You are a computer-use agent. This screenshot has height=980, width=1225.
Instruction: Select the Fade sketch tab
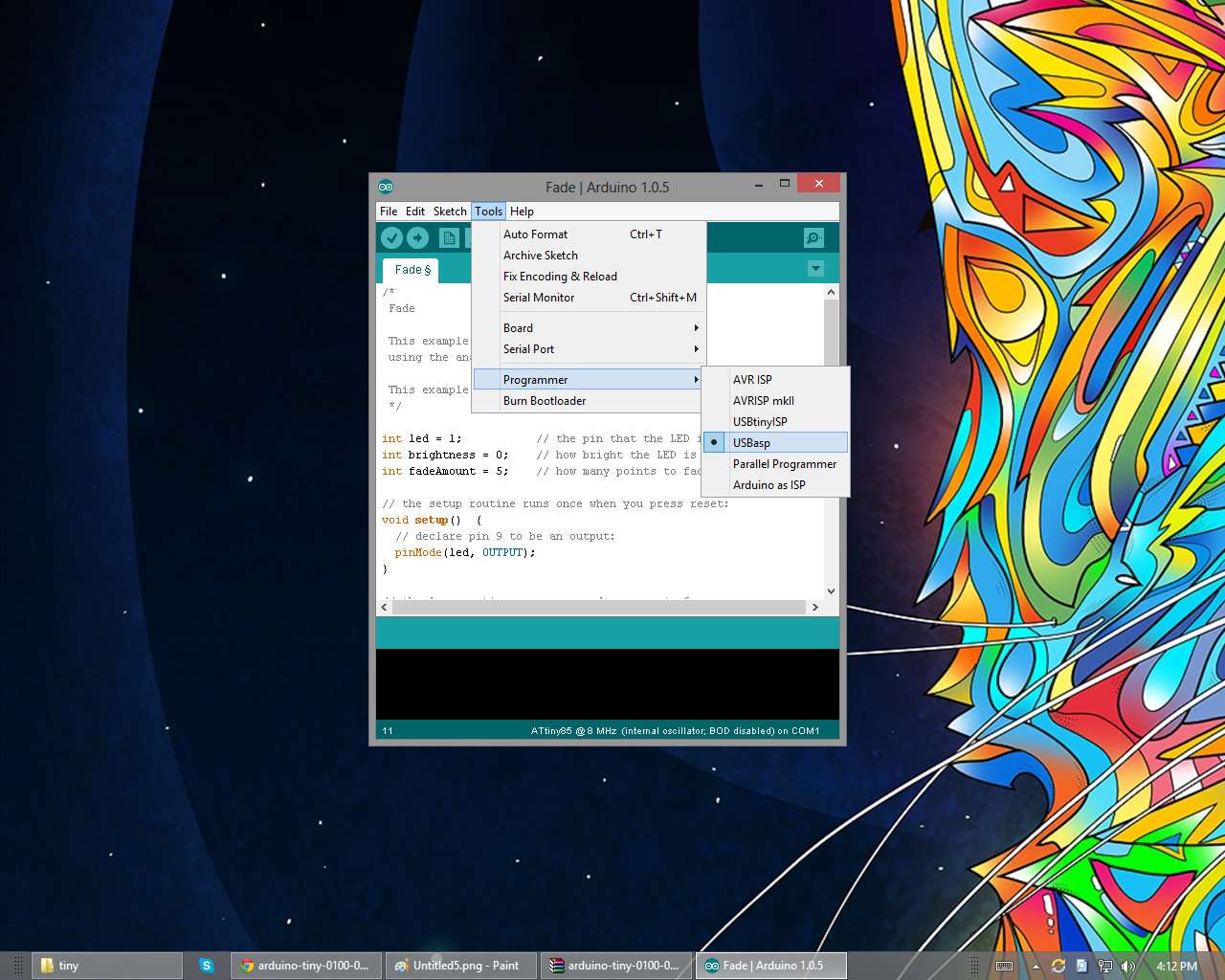tap(412, 270)
